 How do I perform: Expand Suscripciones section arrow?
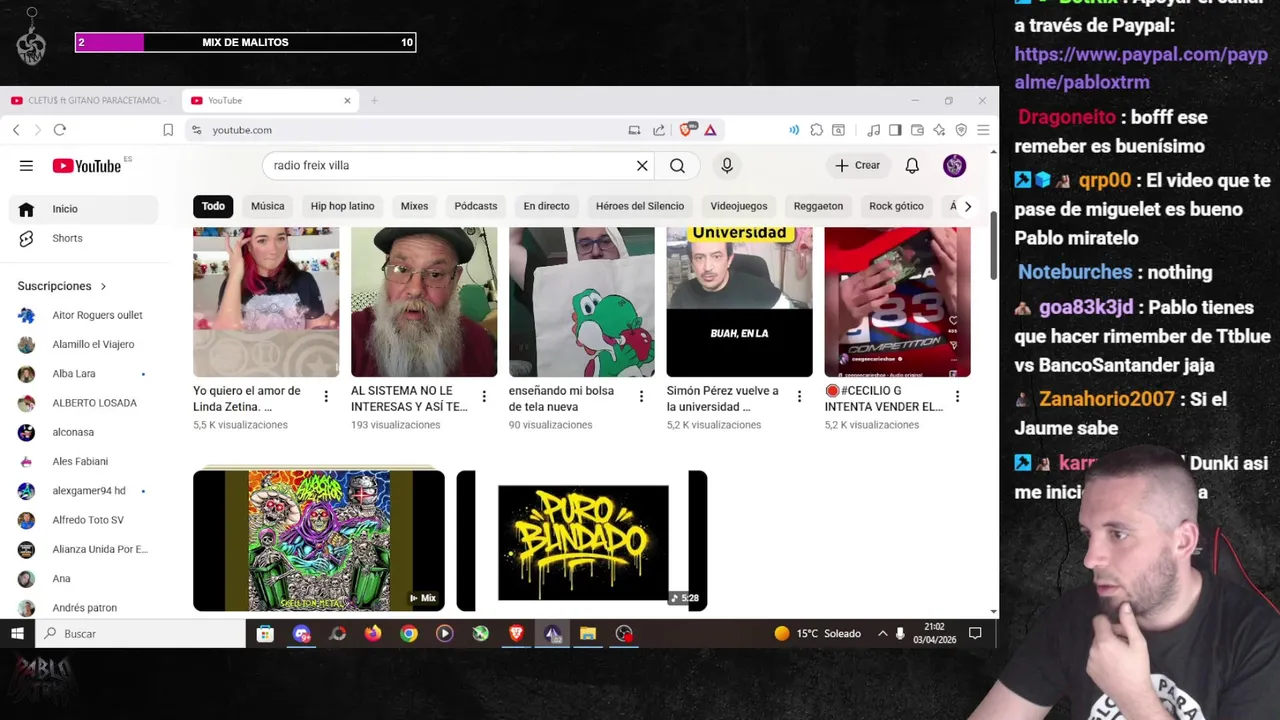pos(103,286)
